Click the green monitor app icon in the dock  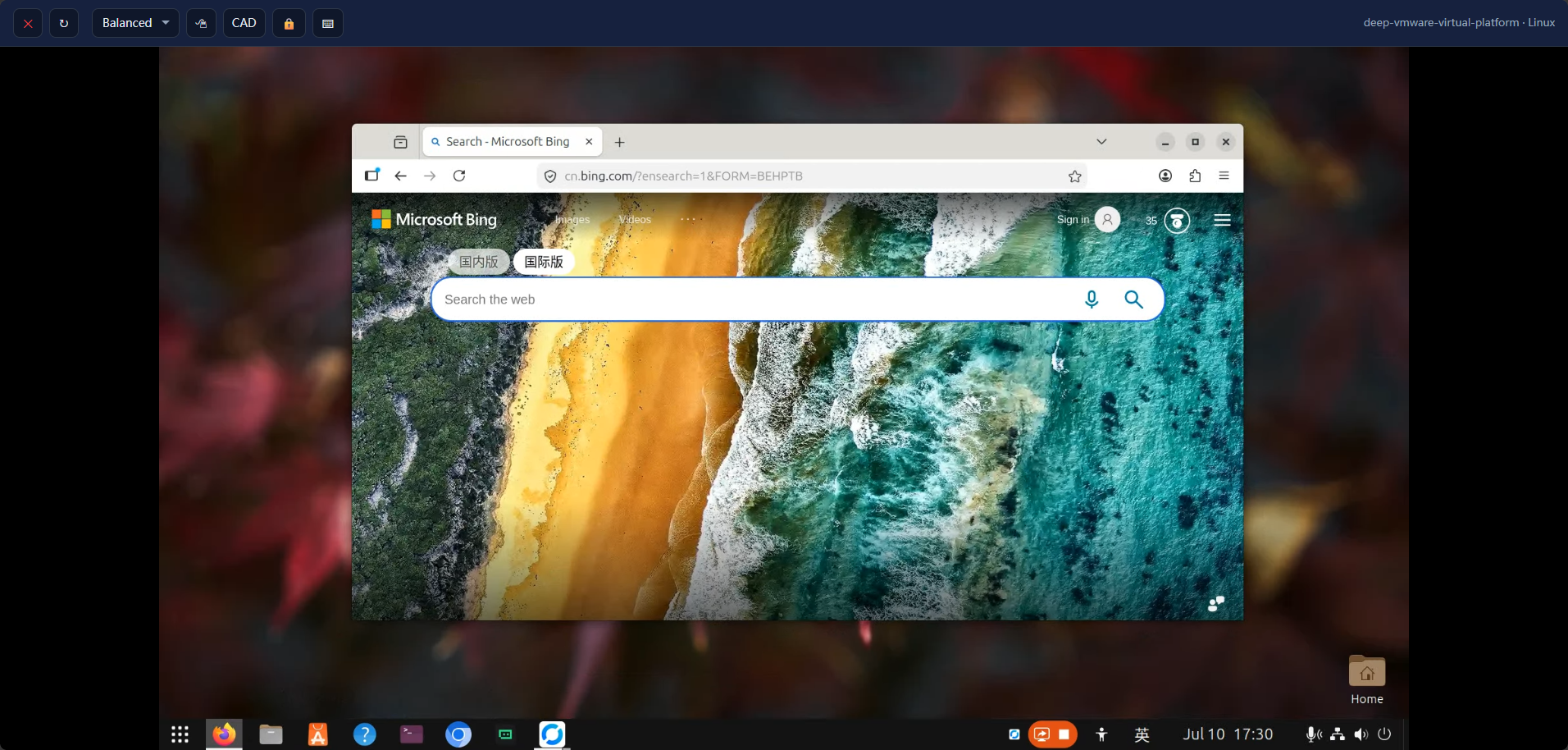point(505,734)
